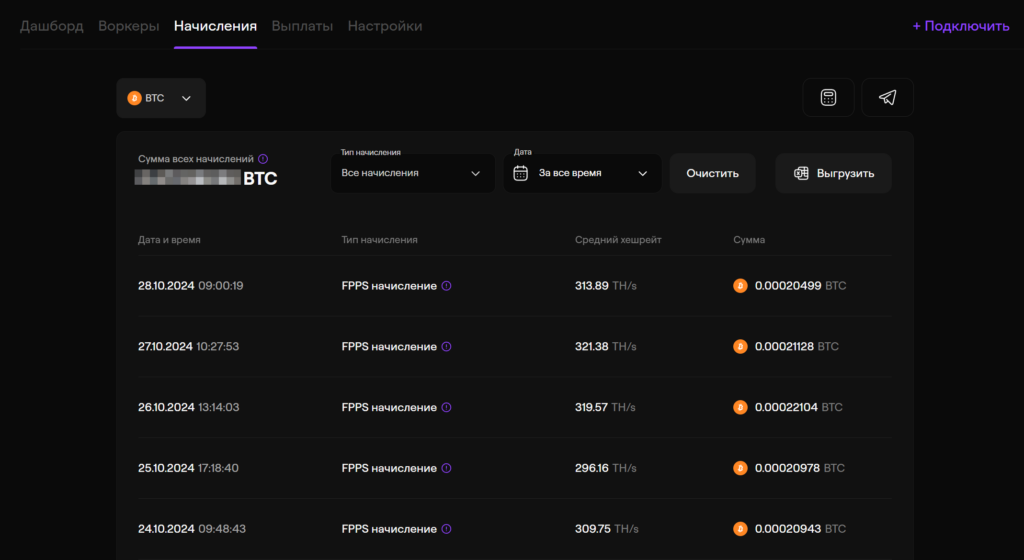The width and height of the screenshot is (1024, 560).
Task: Click the Дата и время column header
Action: coord(169,240)
